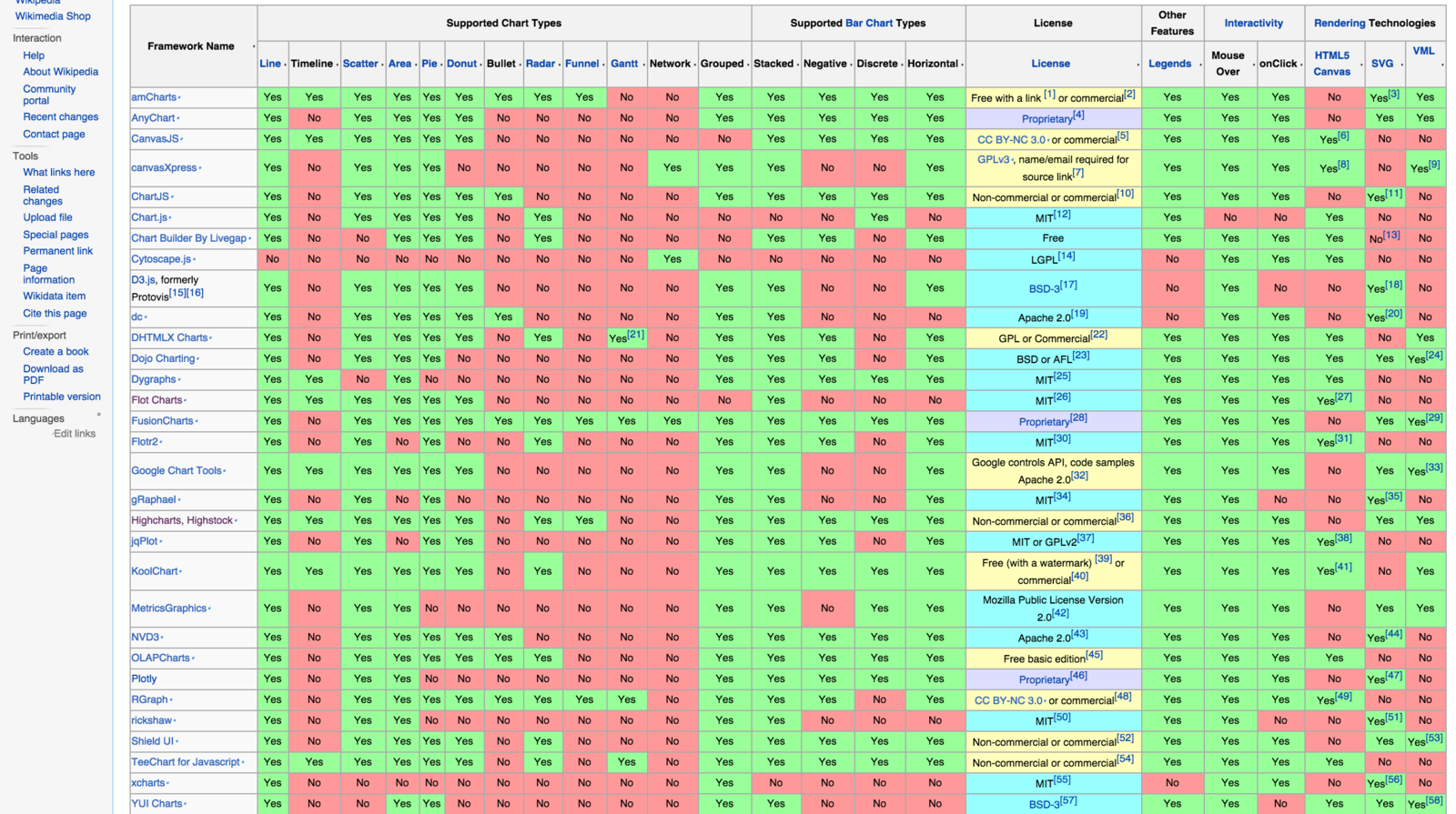
Task: Open the Legends header link
Action: click(x=1169, y=64)
